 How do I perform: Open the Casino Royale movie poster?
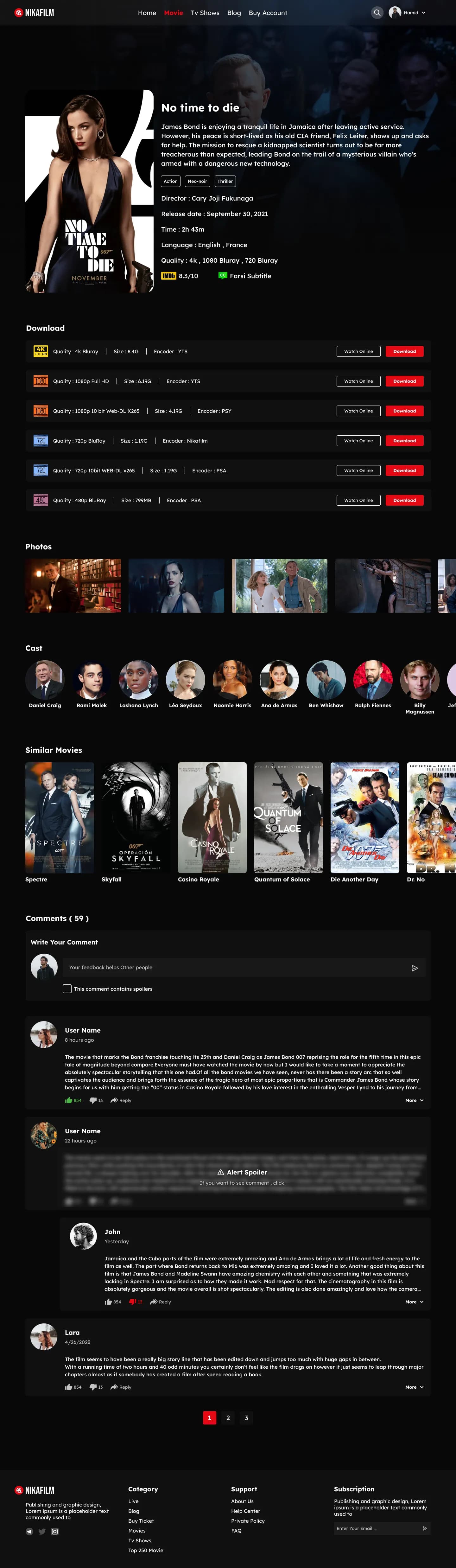tap(212, 817)
